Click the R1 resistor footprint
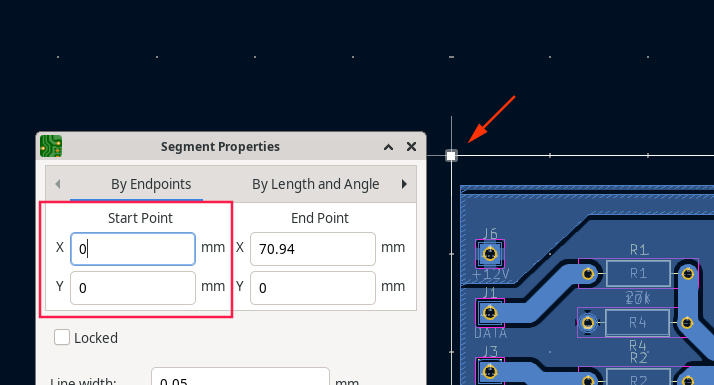This screenshot has height=385, width=714. pyautogui.click(x=638, y=273)
